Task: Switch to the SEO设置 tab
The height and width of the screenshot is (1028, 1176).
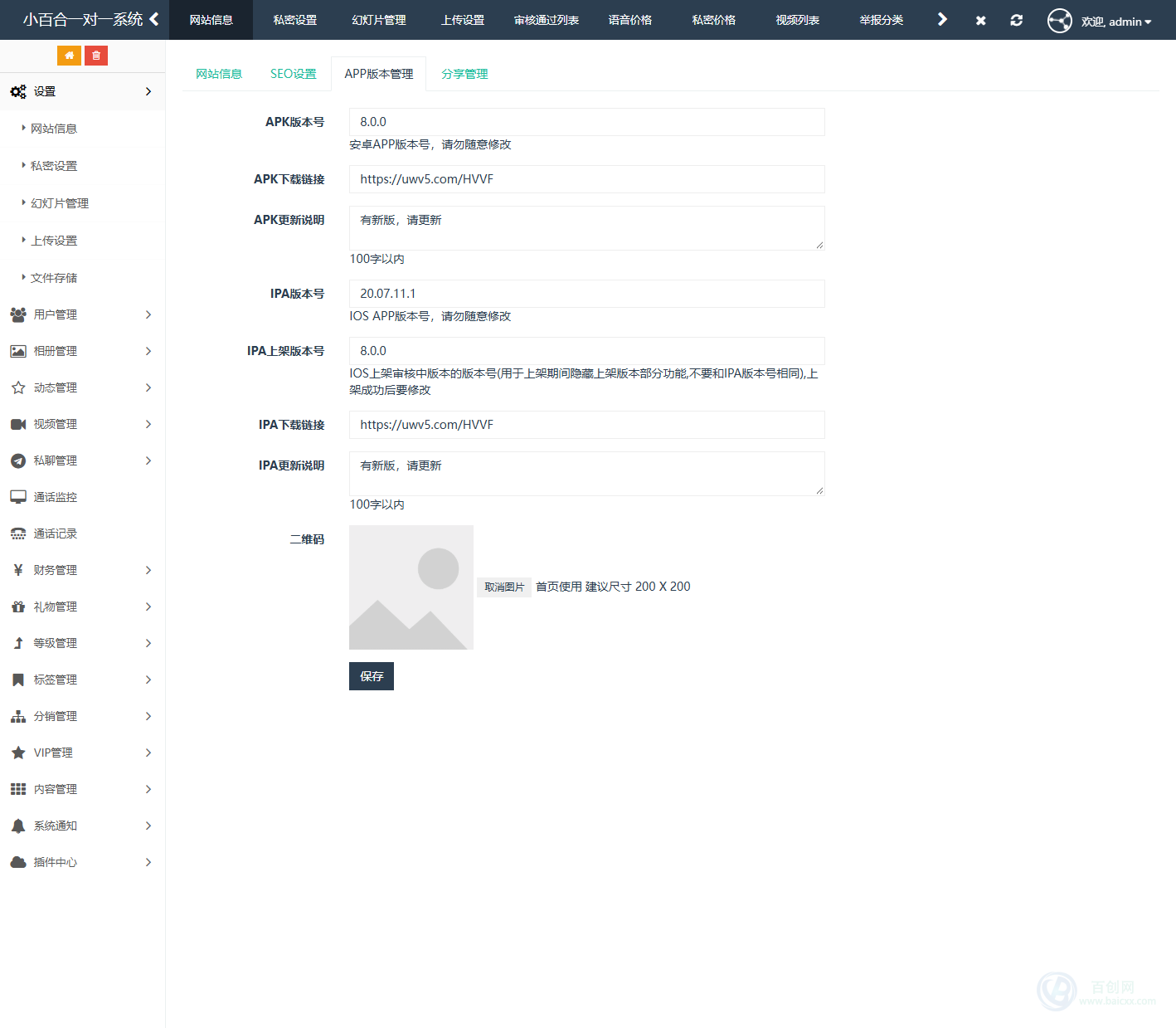Action: 294,74
